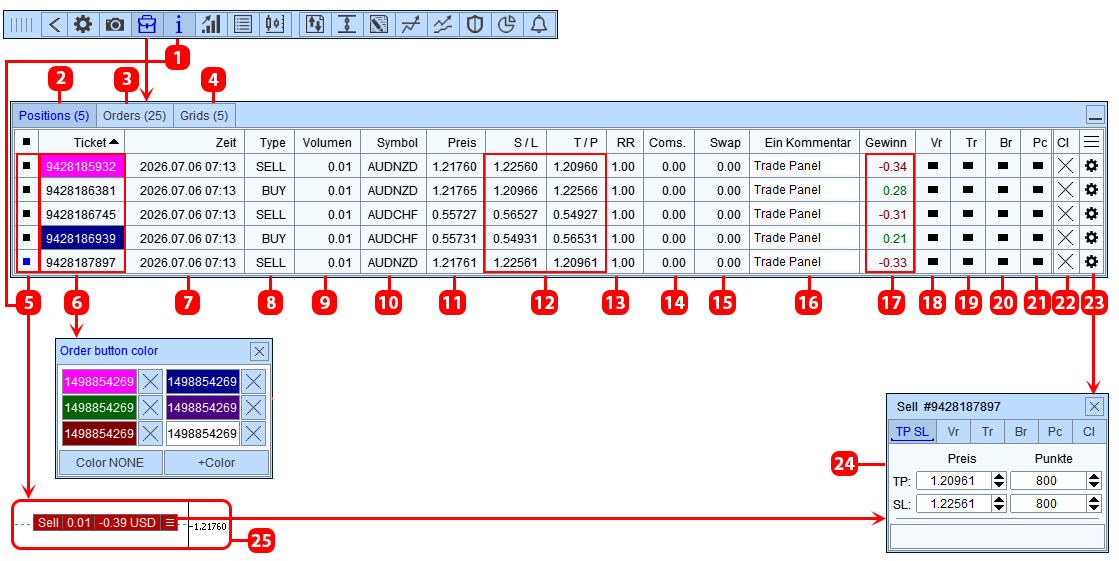
Task: Click the Gewinn column header
Action: (x=886, y=142)
